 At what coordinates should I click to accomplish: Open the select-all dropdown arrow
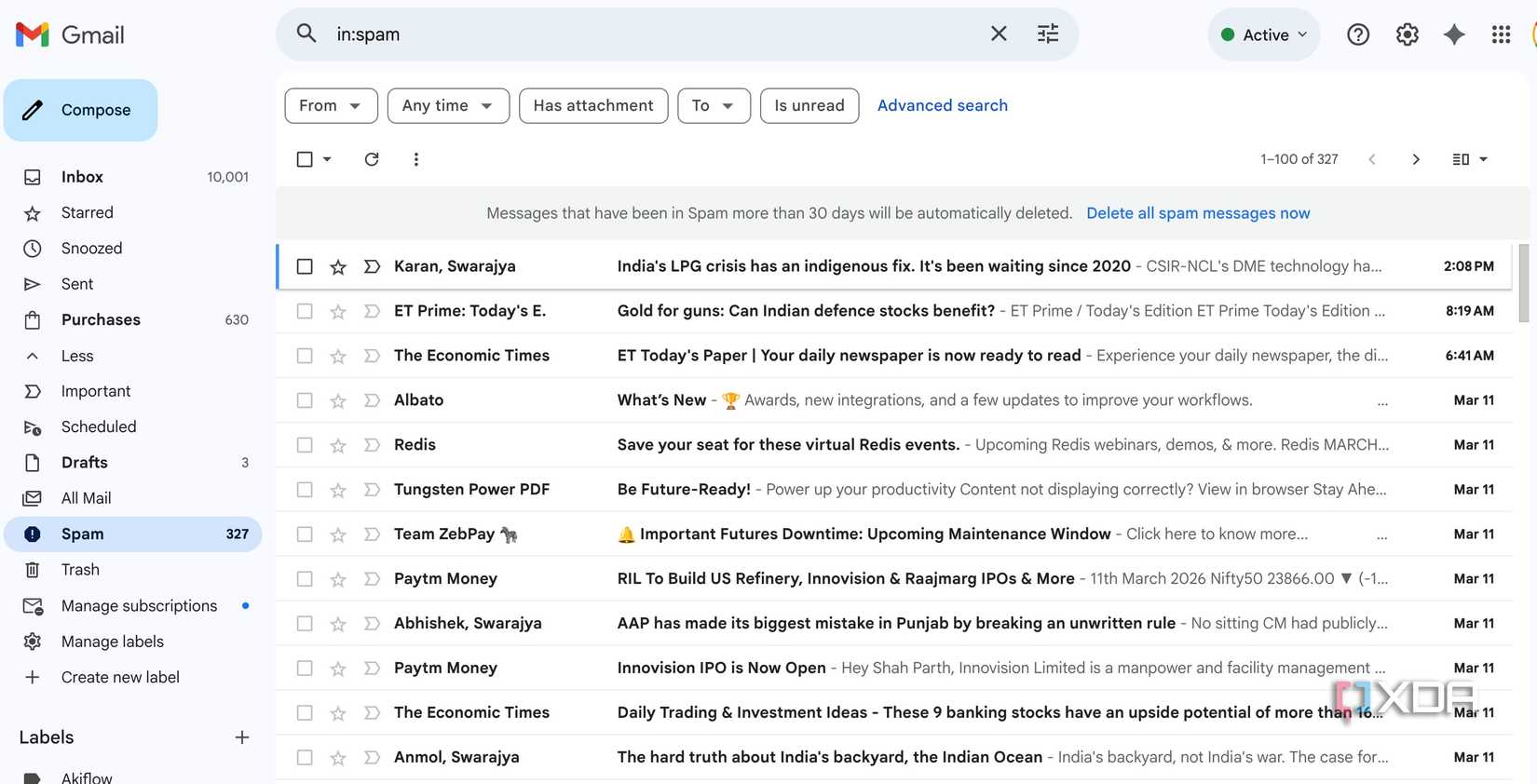[327, 159]
